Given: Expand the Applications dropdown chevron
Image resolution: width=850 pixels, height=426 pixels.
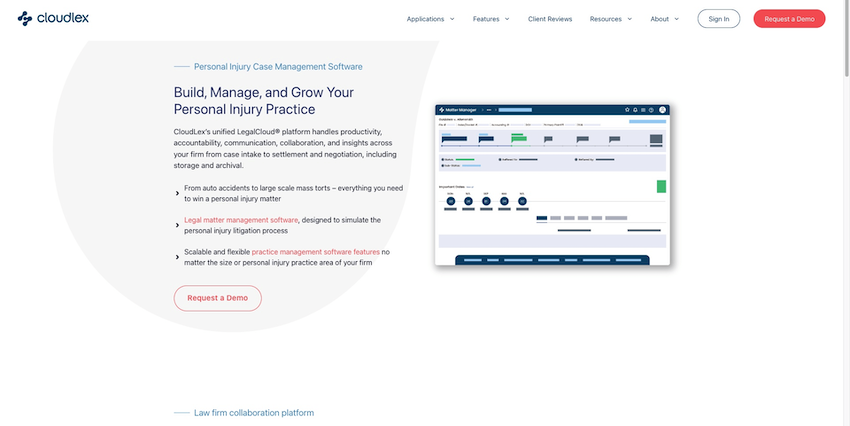Looking at the screenshot, I should pos(452,19).
